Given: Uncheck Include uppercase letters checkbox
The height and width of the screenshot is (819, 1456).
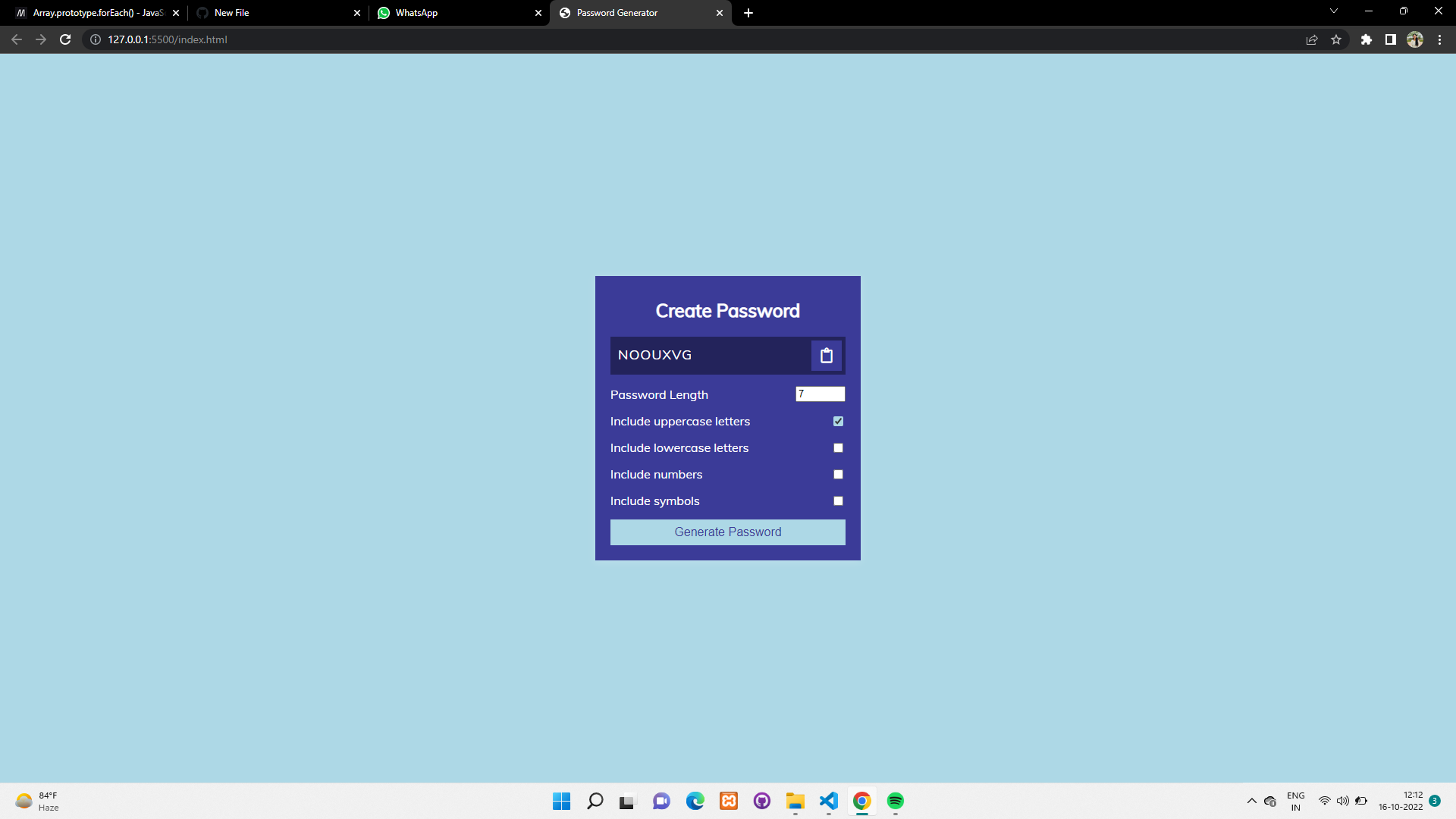Looking at the screenshot, I should click(x=838, y=422).
